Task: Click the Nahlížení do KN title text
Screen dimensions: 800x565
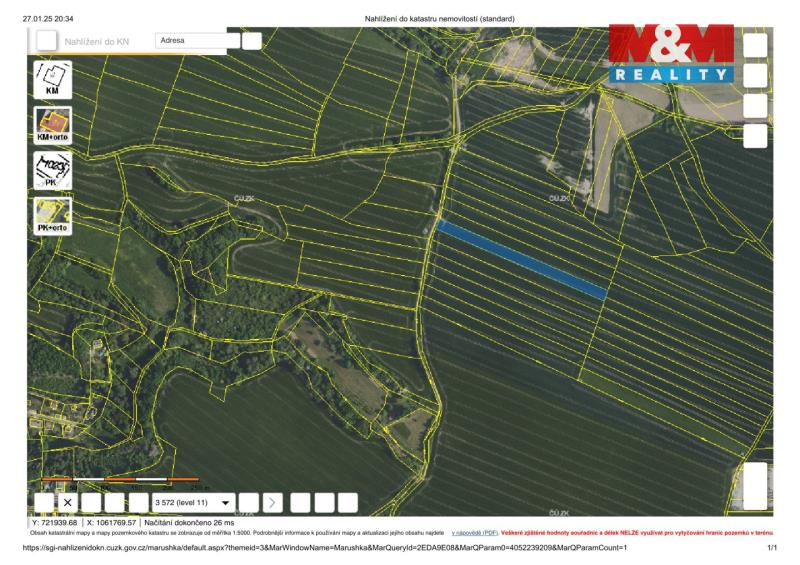Action: coord(97,42)
